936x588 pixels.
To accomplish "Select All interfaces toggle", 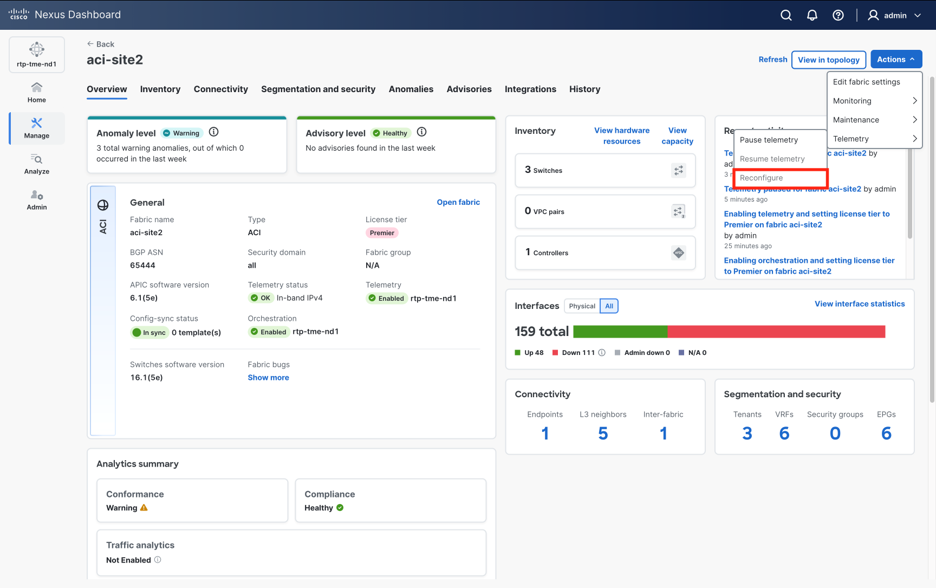I will point(609,306).
